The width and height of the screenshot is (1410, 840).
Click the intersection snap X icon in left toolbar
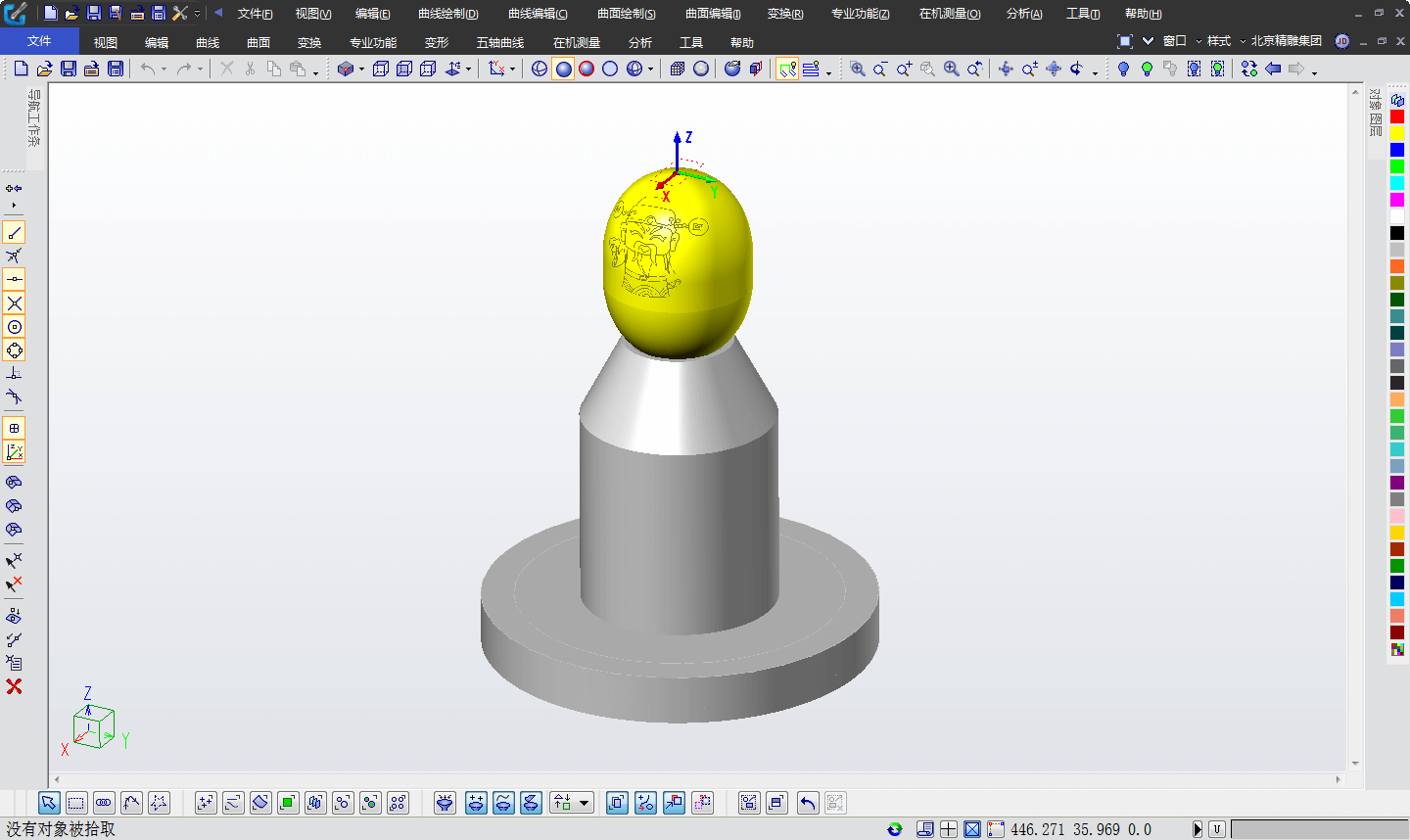pos(14,303)
